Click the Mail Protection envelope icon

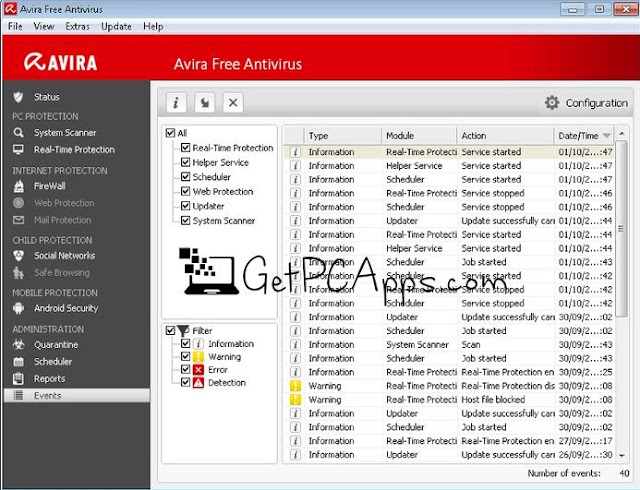(18, 220)
